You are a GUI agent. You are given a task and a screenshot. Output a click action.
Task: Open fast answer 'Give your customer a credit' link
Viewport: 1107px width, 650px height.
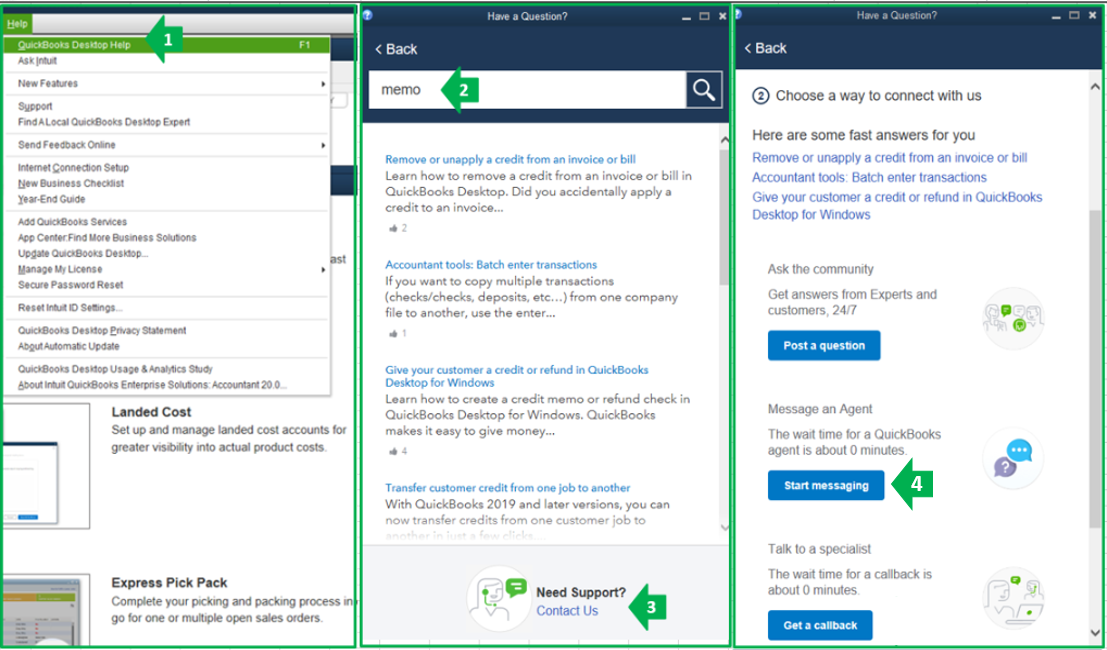tap(897, 206)
